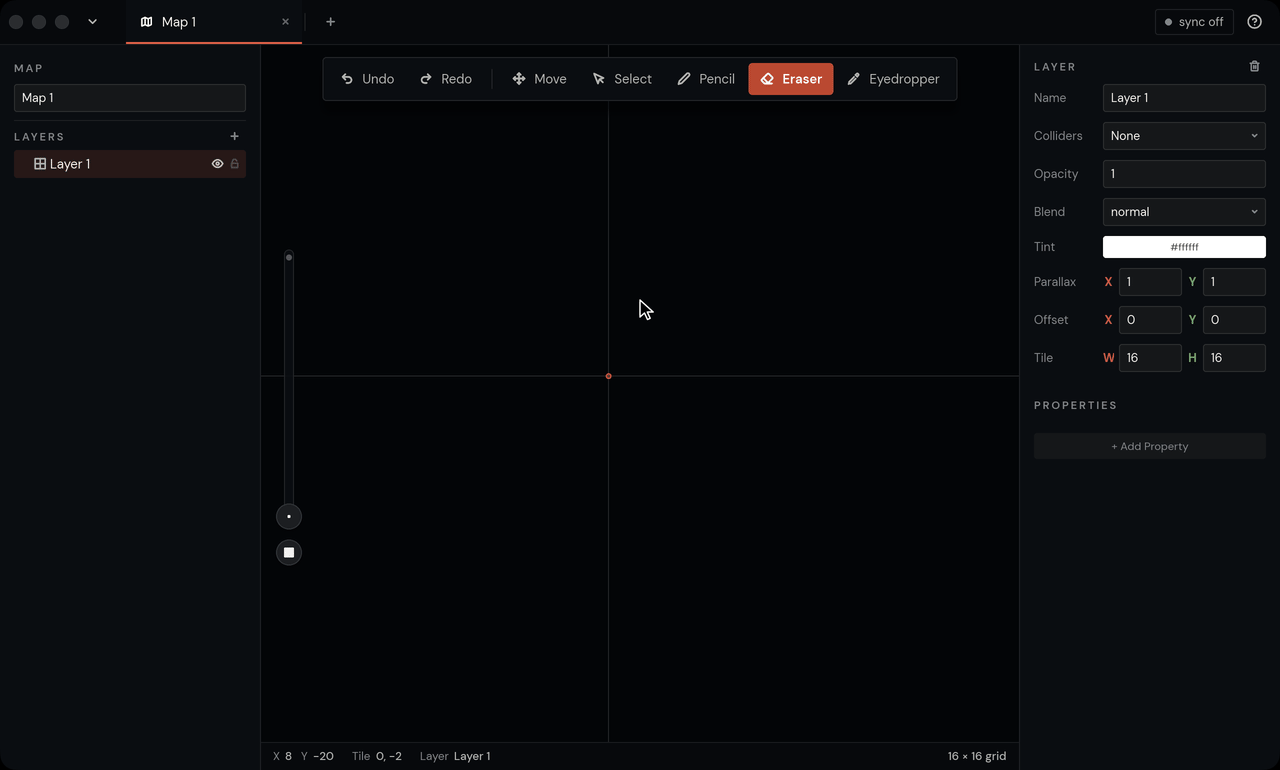
Task: Open the Colliders dropdown
Action: point(1184,136)
